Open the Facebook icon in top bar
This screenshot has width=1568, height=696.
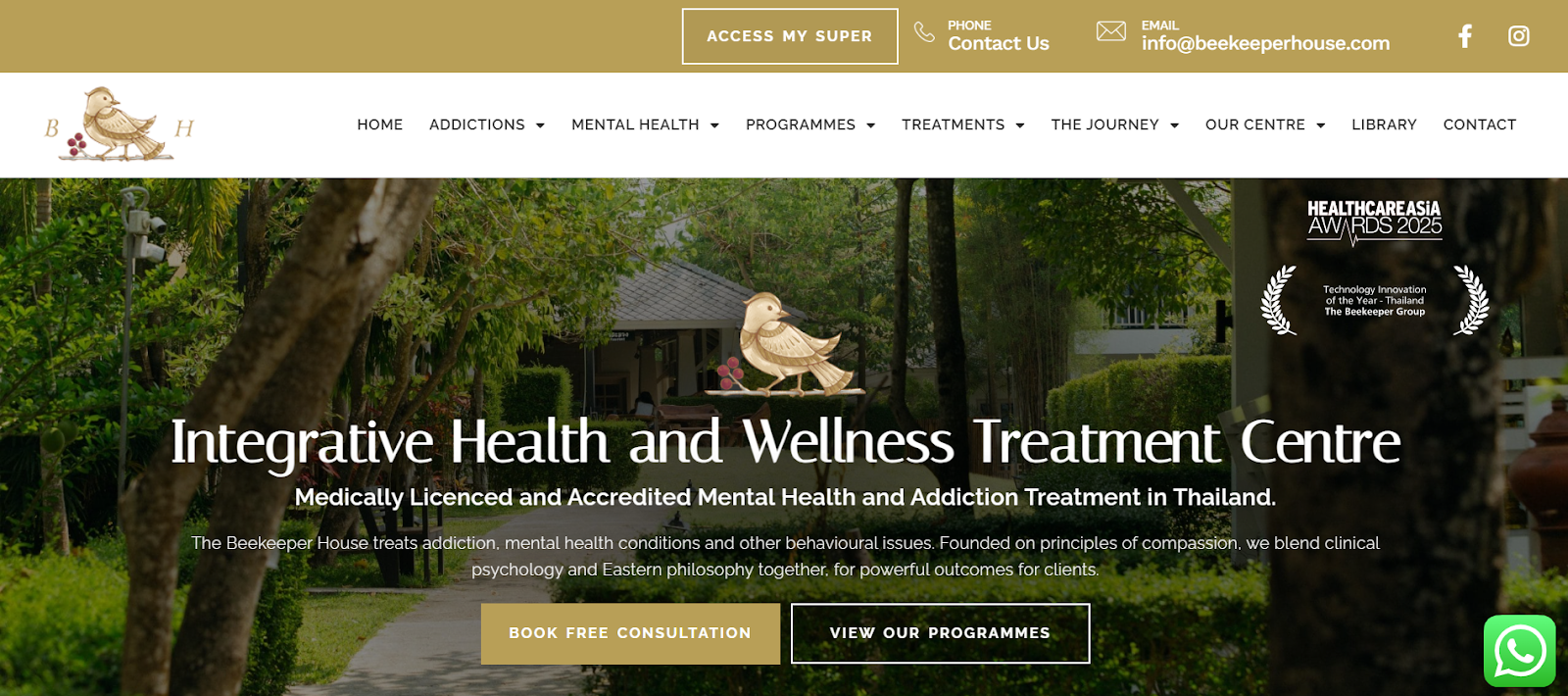(x=1465, y=36)
